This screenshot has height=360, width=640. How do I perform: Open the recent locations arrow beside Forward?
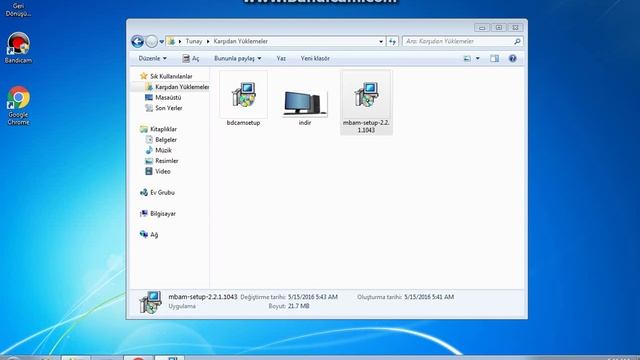tap(162, 42)
